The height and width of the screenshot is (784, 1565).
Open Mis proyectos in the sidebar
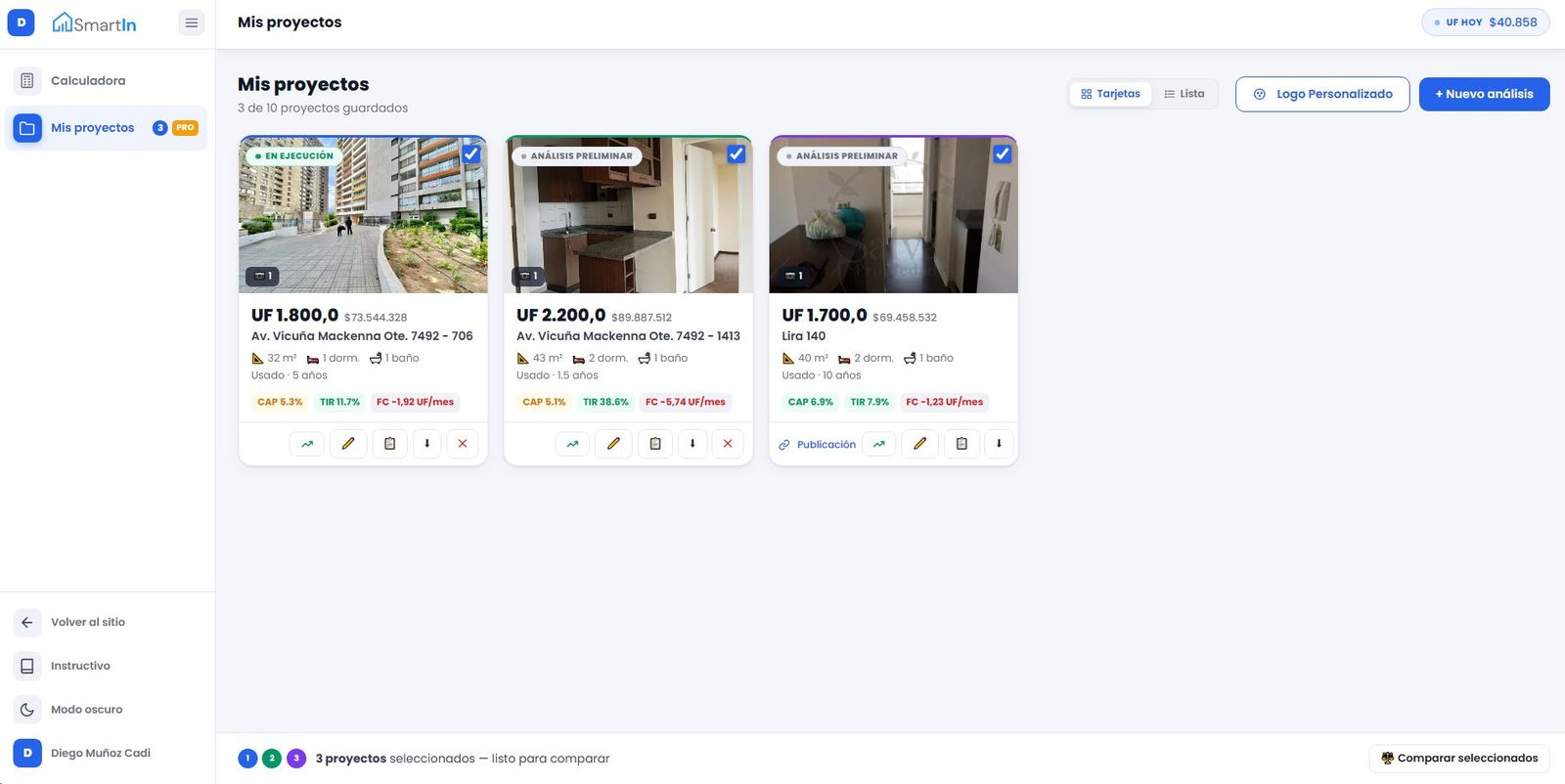point(106,128)
